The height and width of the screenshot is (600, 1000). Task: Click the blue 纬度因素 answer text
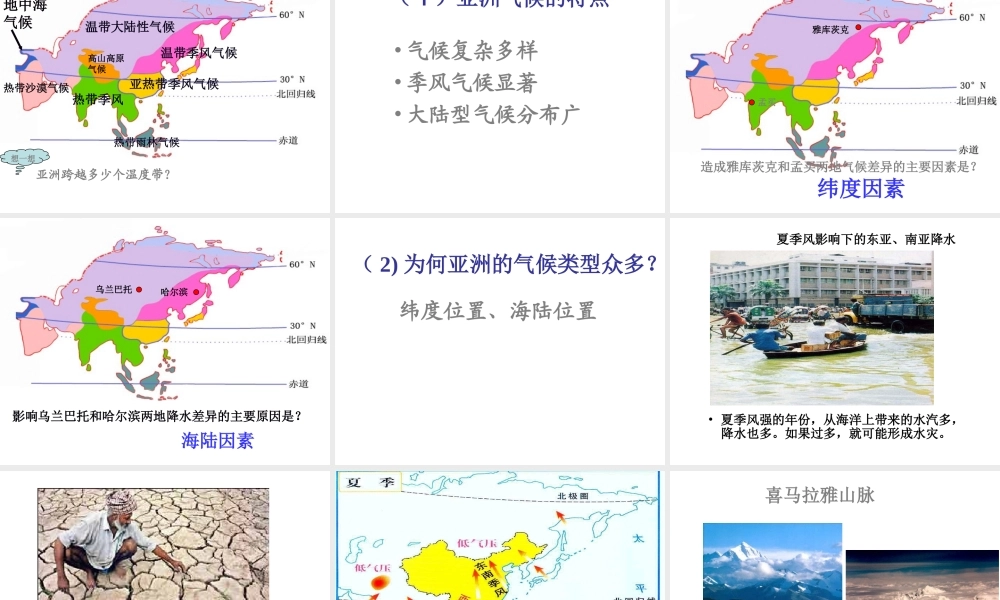click(860, 188)
